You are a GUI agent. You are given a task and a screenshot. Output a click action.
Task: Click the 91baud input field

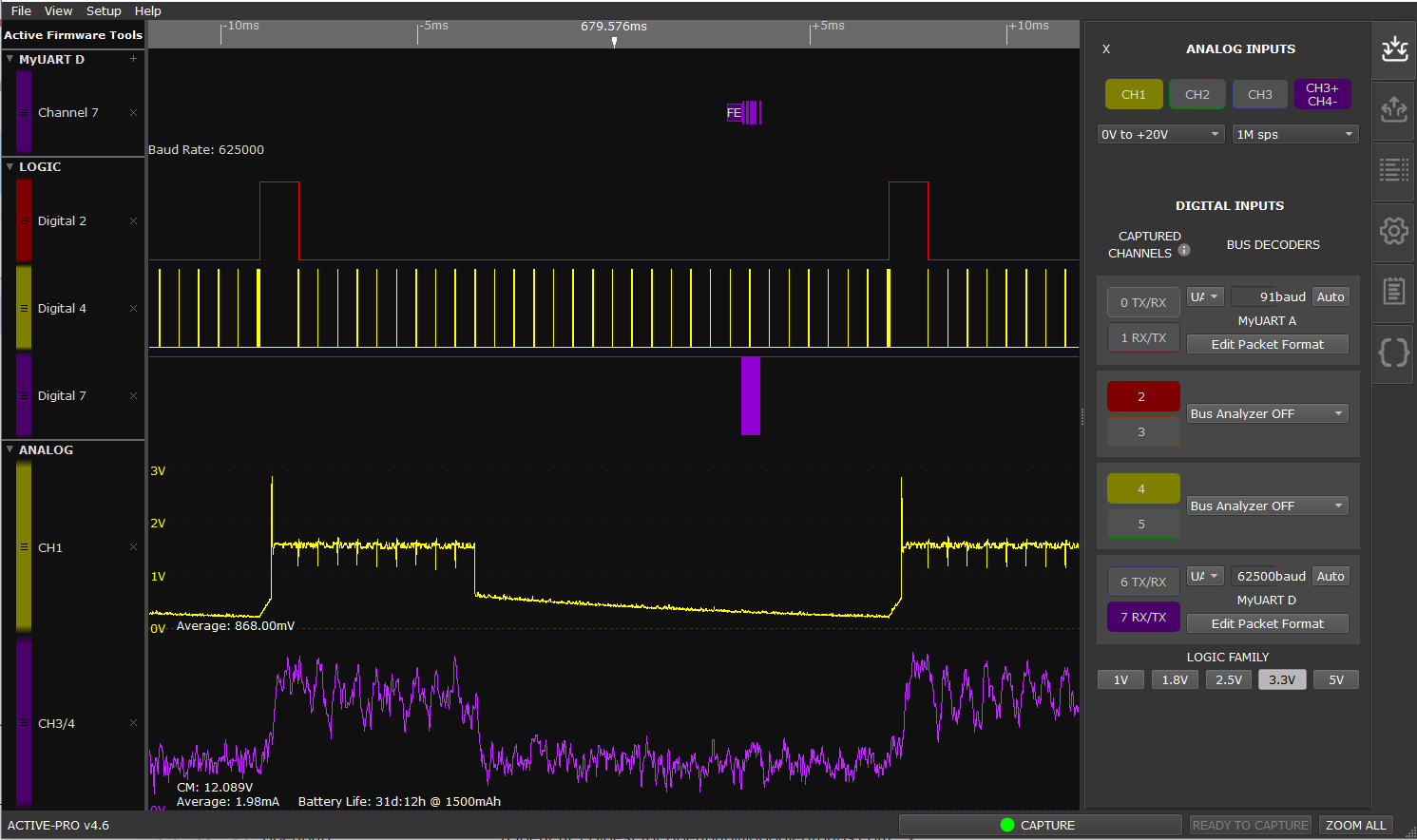1270,296
